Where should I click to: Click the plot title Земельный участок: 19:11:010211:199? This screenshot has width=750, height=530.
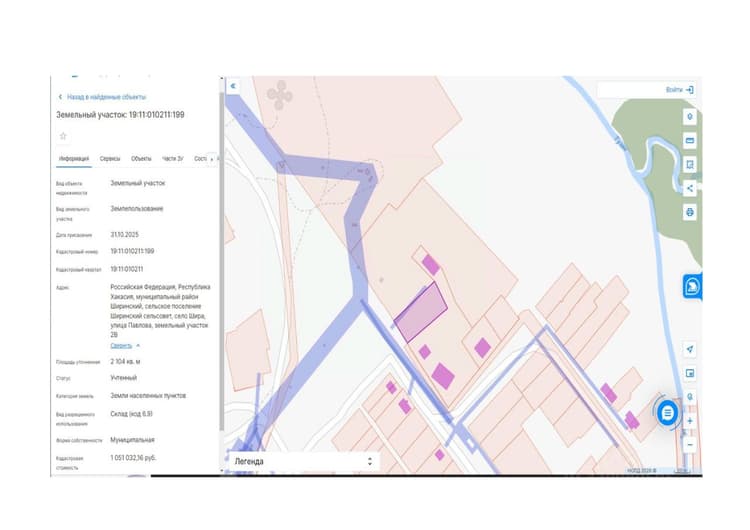[120, 115]
